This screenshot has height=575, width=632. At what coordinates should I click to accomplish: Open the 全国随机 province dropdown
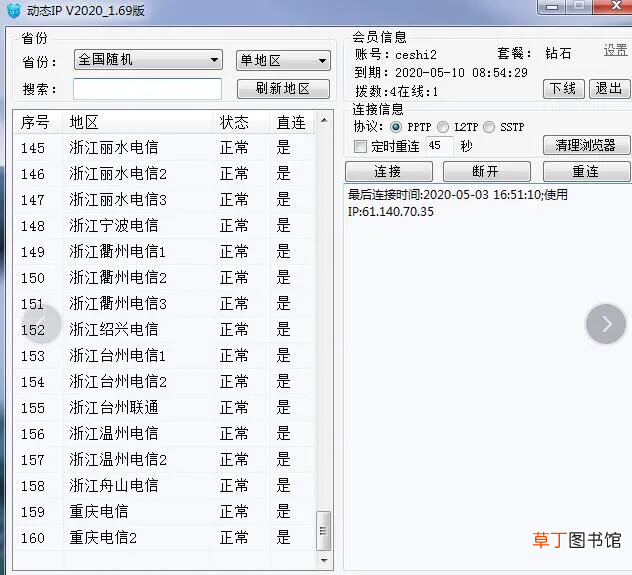point(148,60)
